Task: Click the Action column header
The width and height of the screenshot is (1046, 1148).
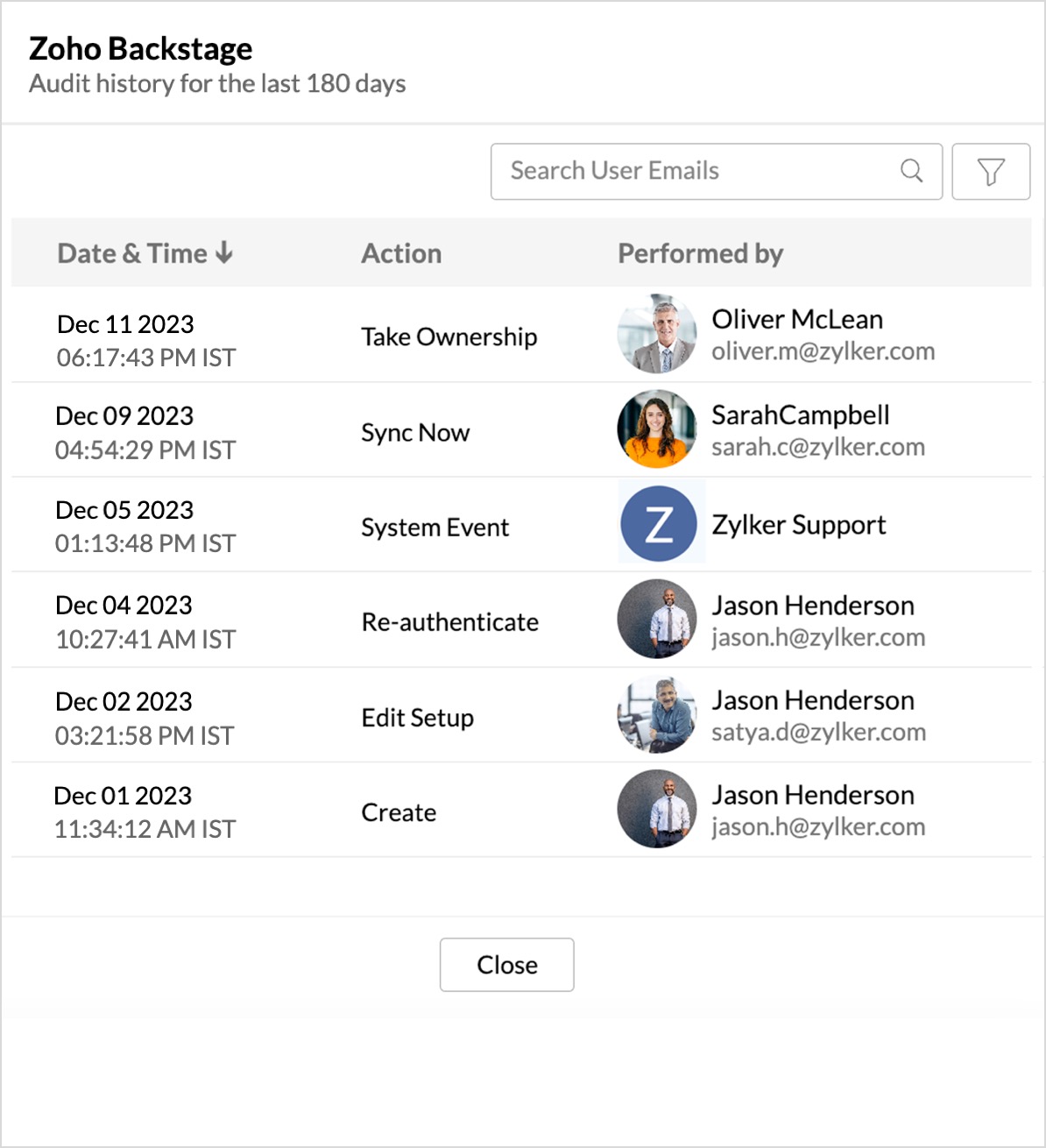Action: tap(402, 253)
